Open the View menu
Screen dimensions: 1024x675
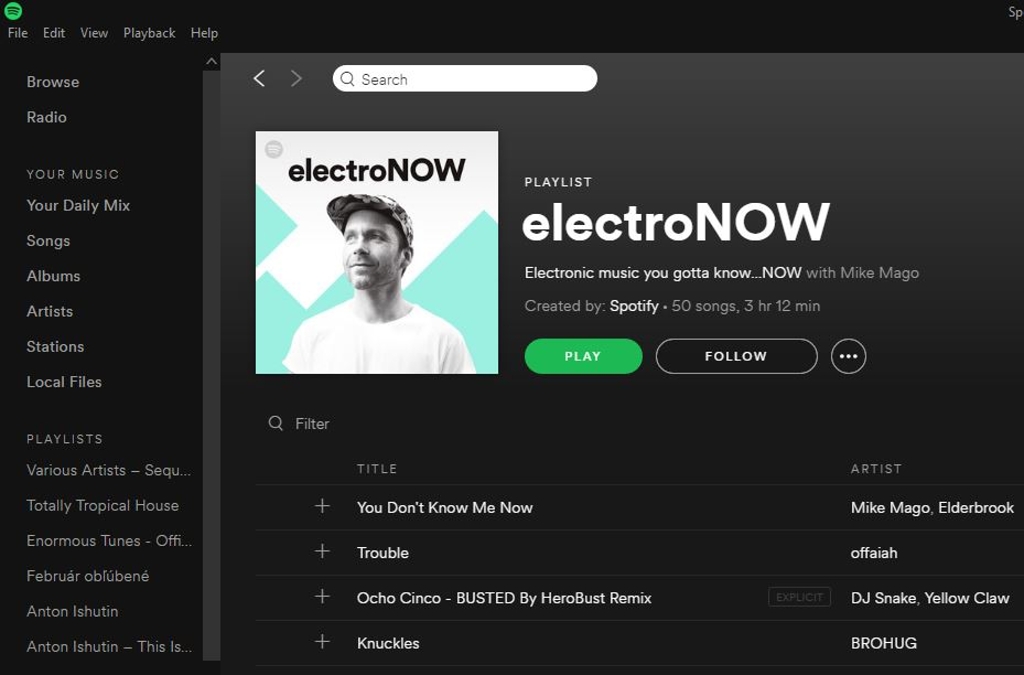click(94, 33)
